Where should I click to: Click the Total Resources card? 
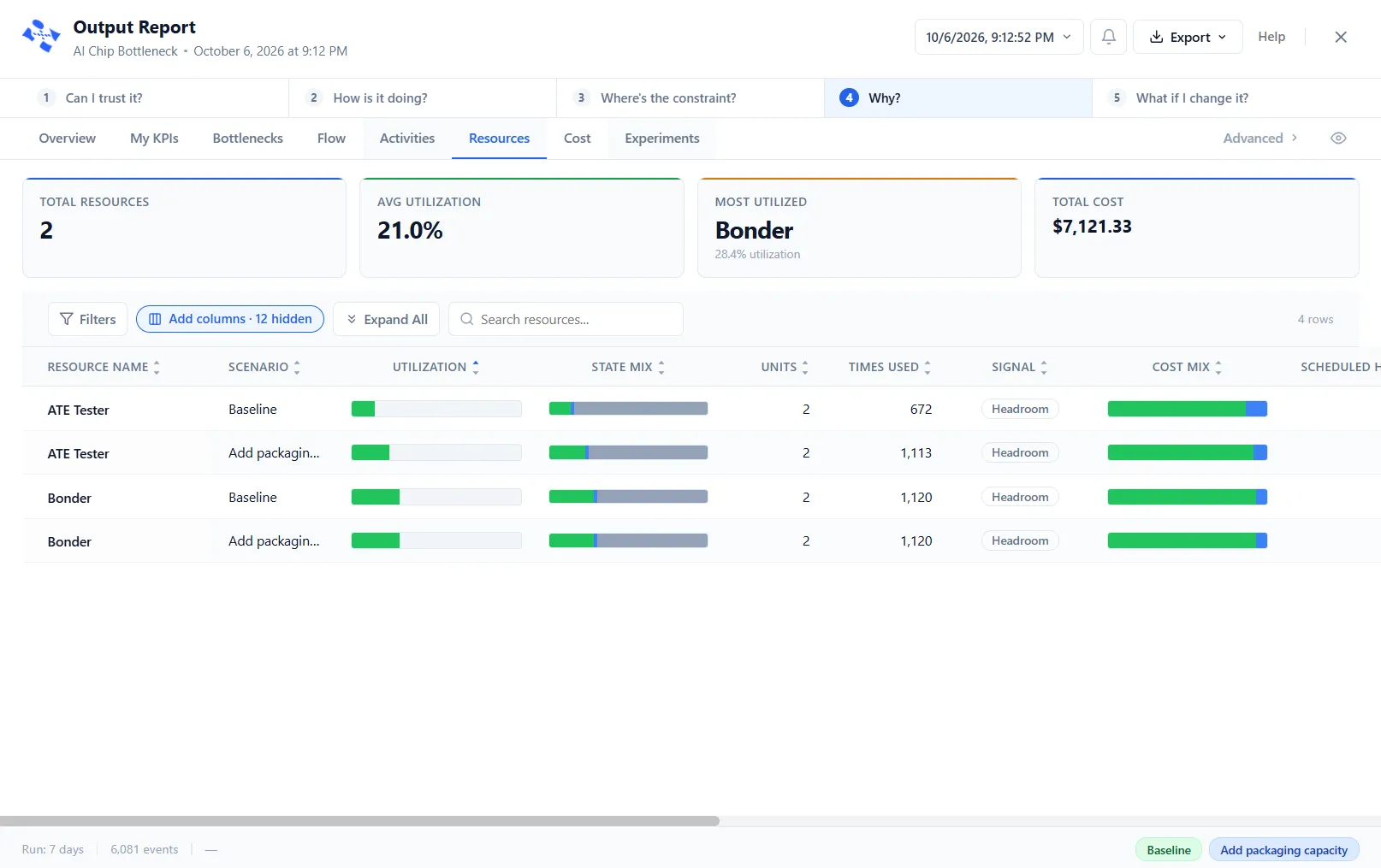[184, 227]
